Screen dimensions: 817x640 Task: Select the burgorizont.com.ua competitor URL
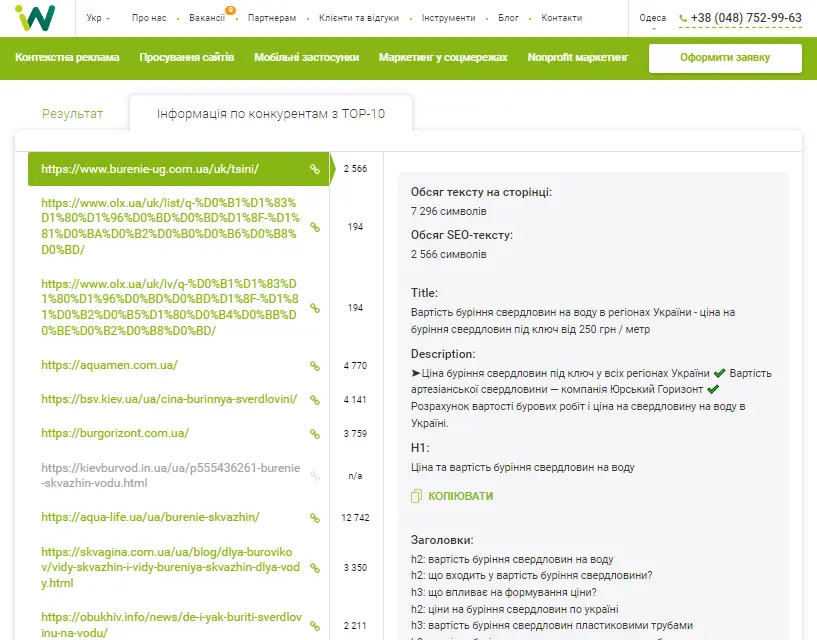115,433
